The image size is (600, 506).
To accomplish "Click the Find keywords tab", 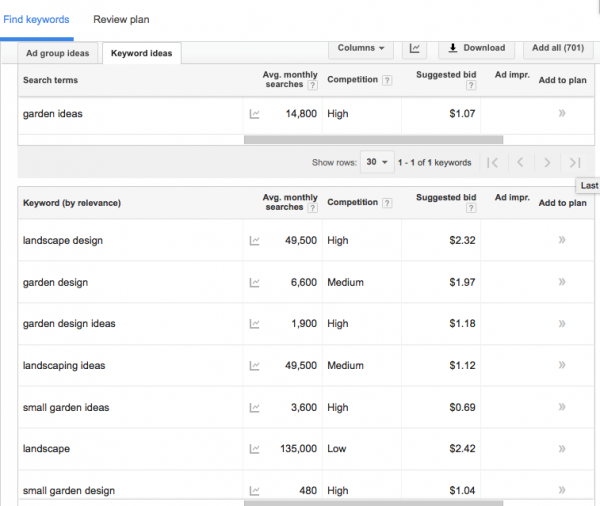I will pos(36,19).
